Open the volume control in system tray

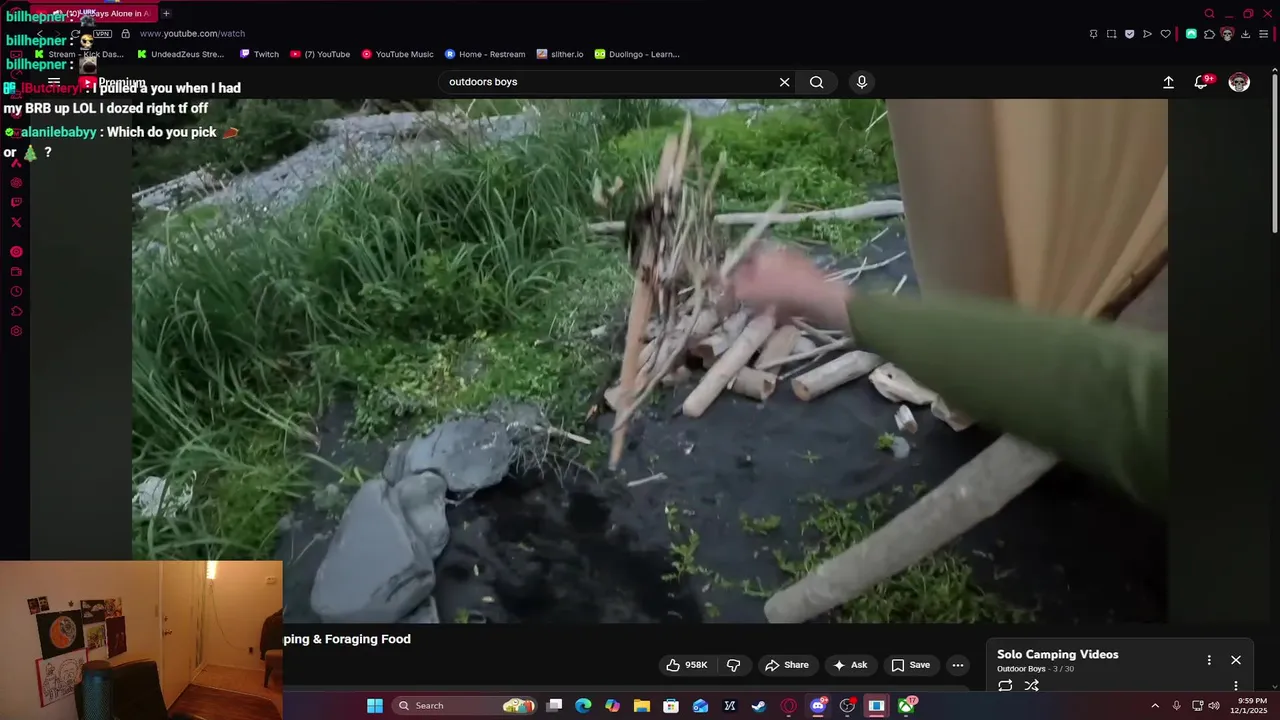(1214, 706)
